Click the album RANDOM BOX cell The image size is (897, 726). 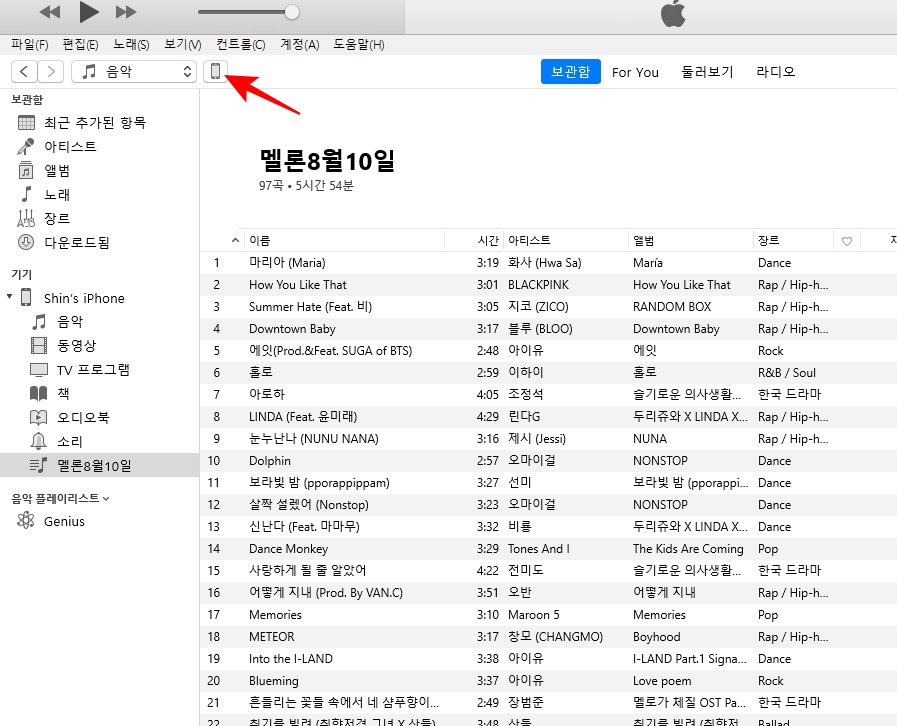click(x=672, y=307)
